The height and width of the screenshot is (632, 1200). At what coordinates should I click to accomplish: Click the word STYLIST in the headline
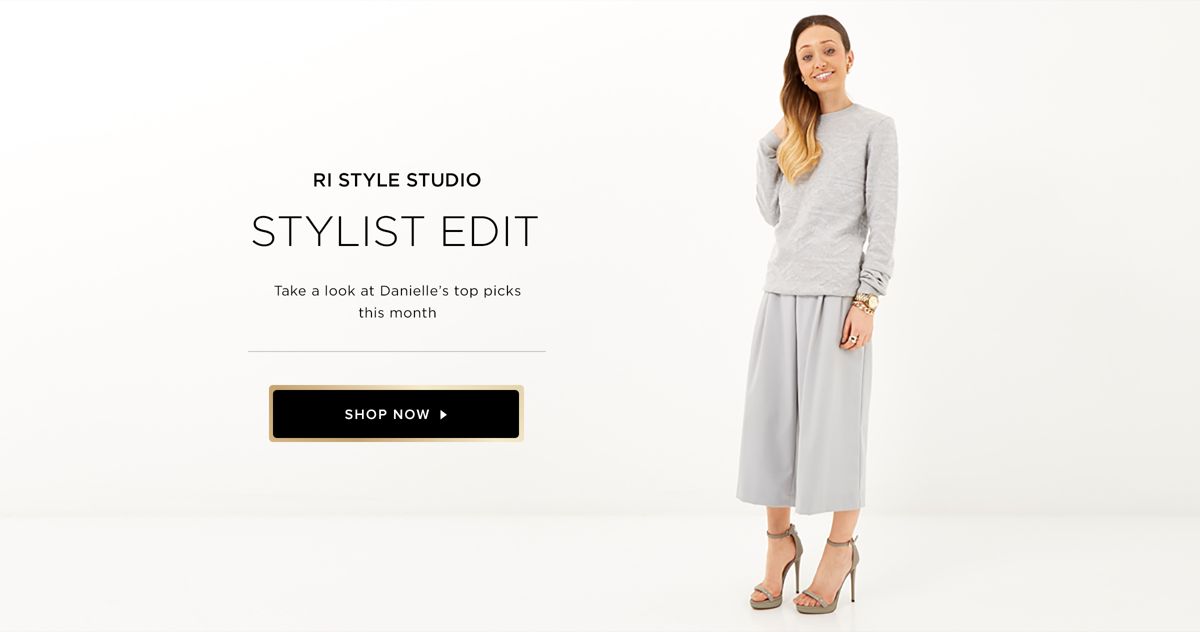[x=331, y=232]
